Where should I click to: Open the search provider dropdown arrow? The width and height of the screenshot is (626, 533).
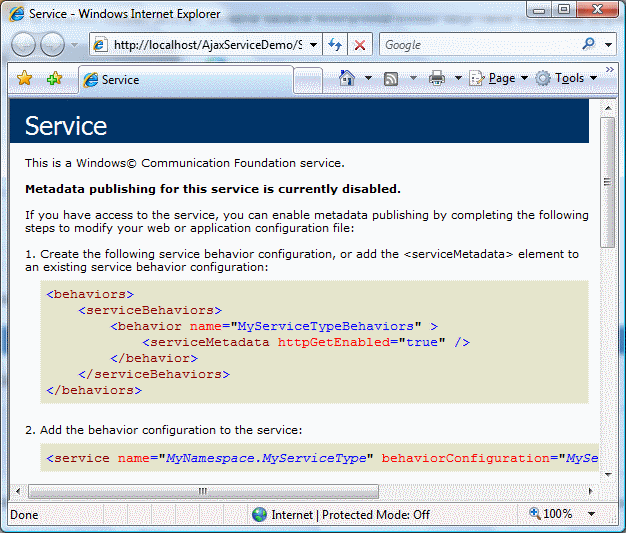pos(609,45)
